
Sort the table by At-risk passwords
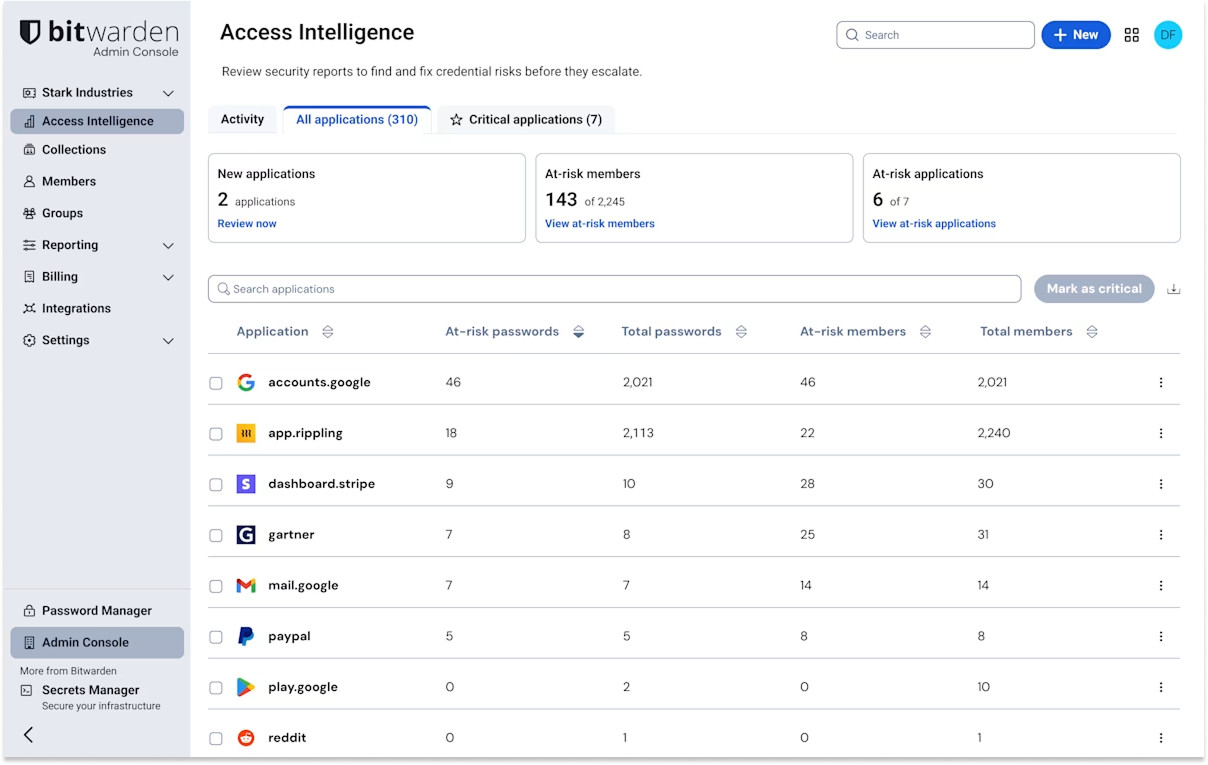[578, 331]
